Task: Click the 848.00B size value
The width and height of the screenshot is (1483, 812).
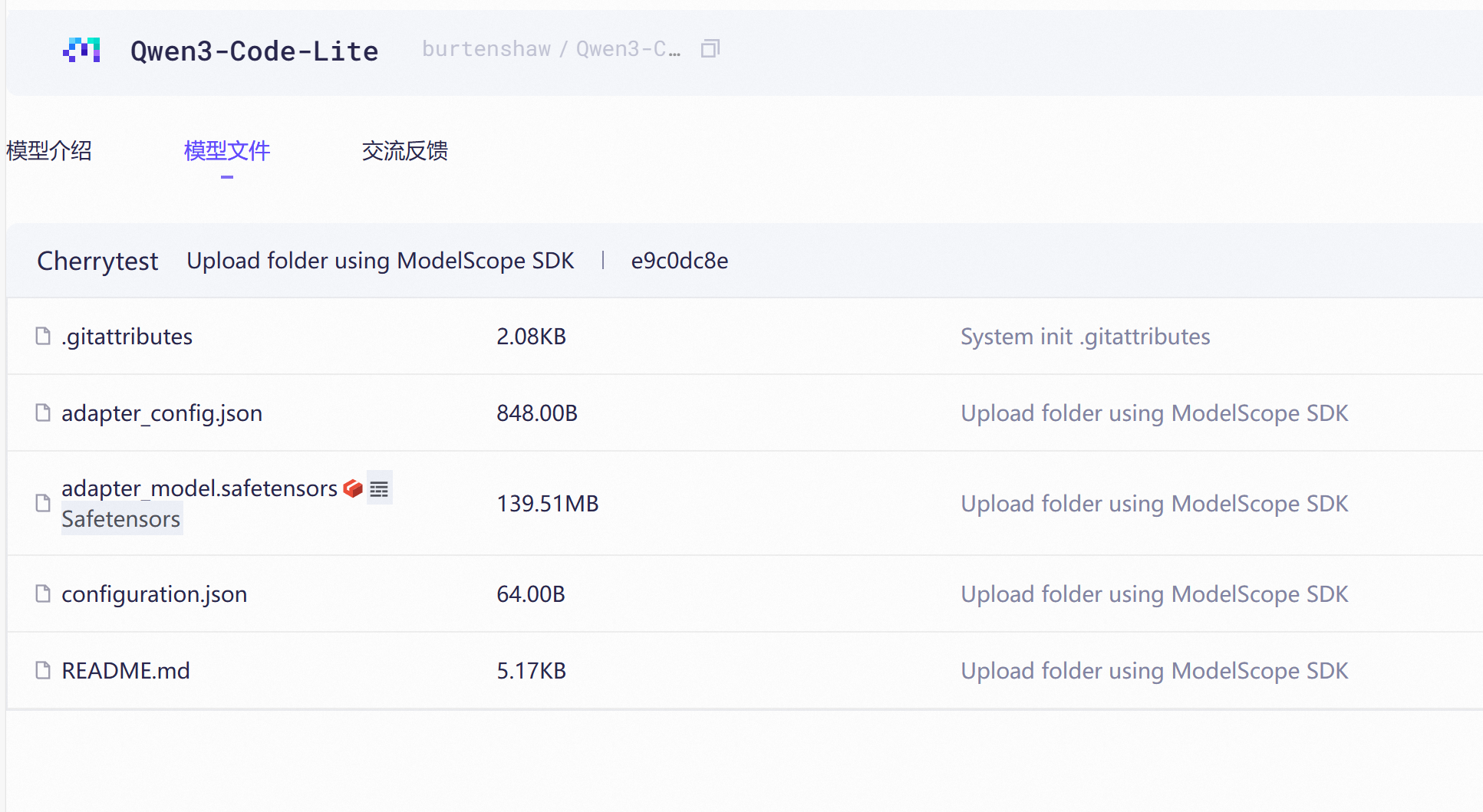Action: pos(537,413)
